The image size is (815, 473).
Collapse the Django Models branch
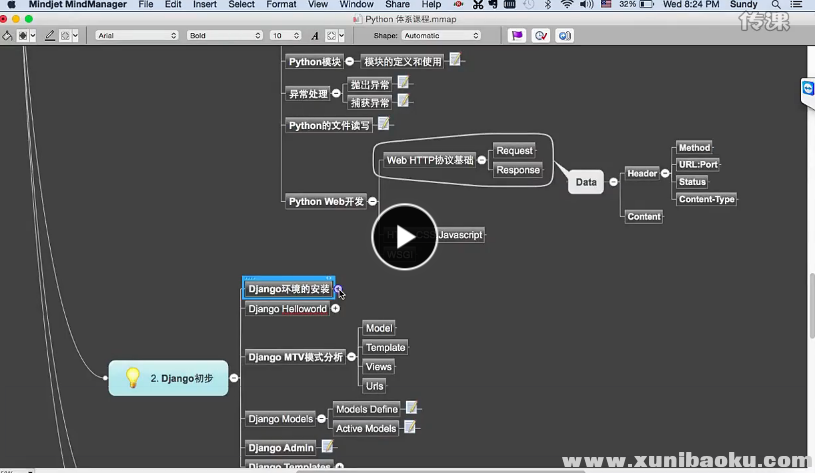pyautogui.click(x=322, y=419)
